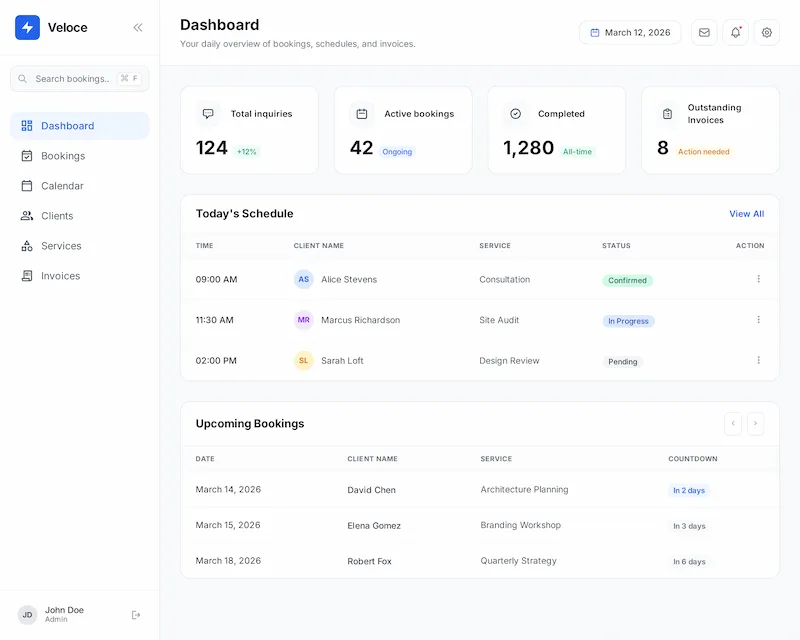Click the March 18, 2026 date
Screen dimensions: 800x640
click(x=228, y=561)
